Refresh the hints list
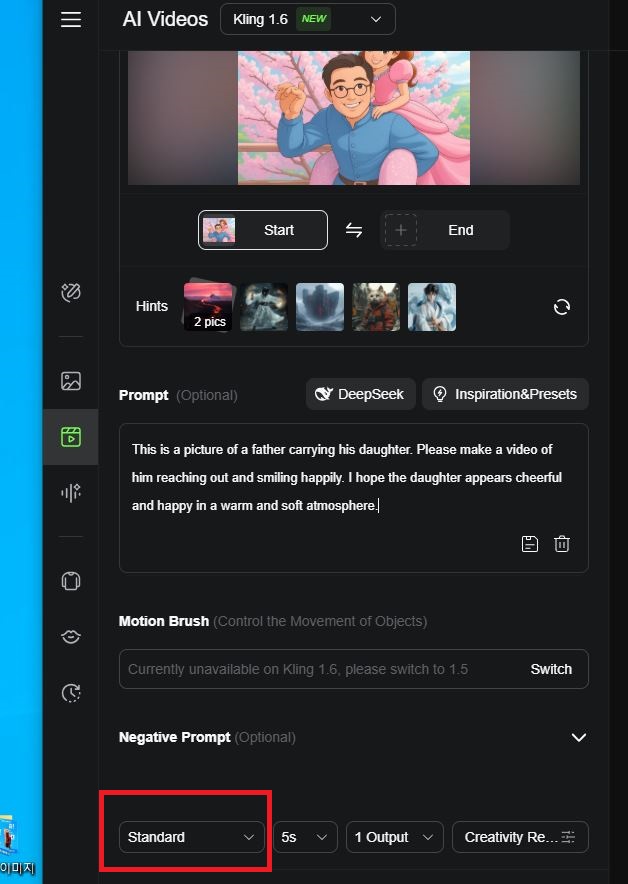This screenshot has height=884, width=628. click(x=562, y=307)
